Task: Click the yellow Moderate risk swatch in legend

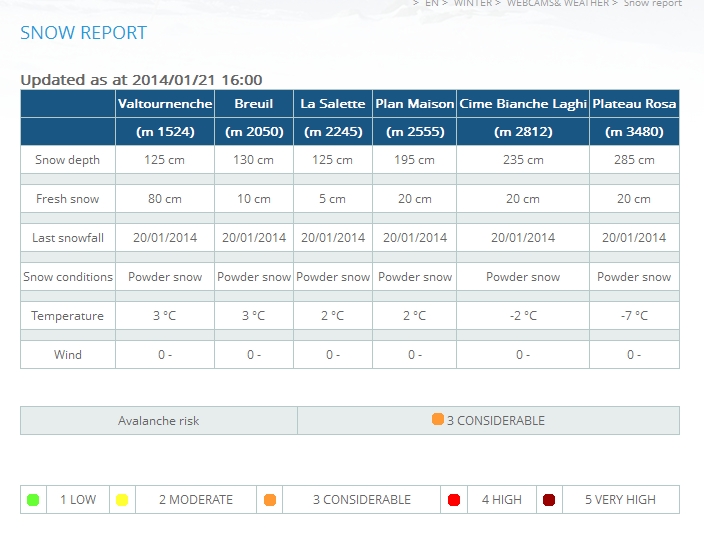Action: (x=122, y=500)
